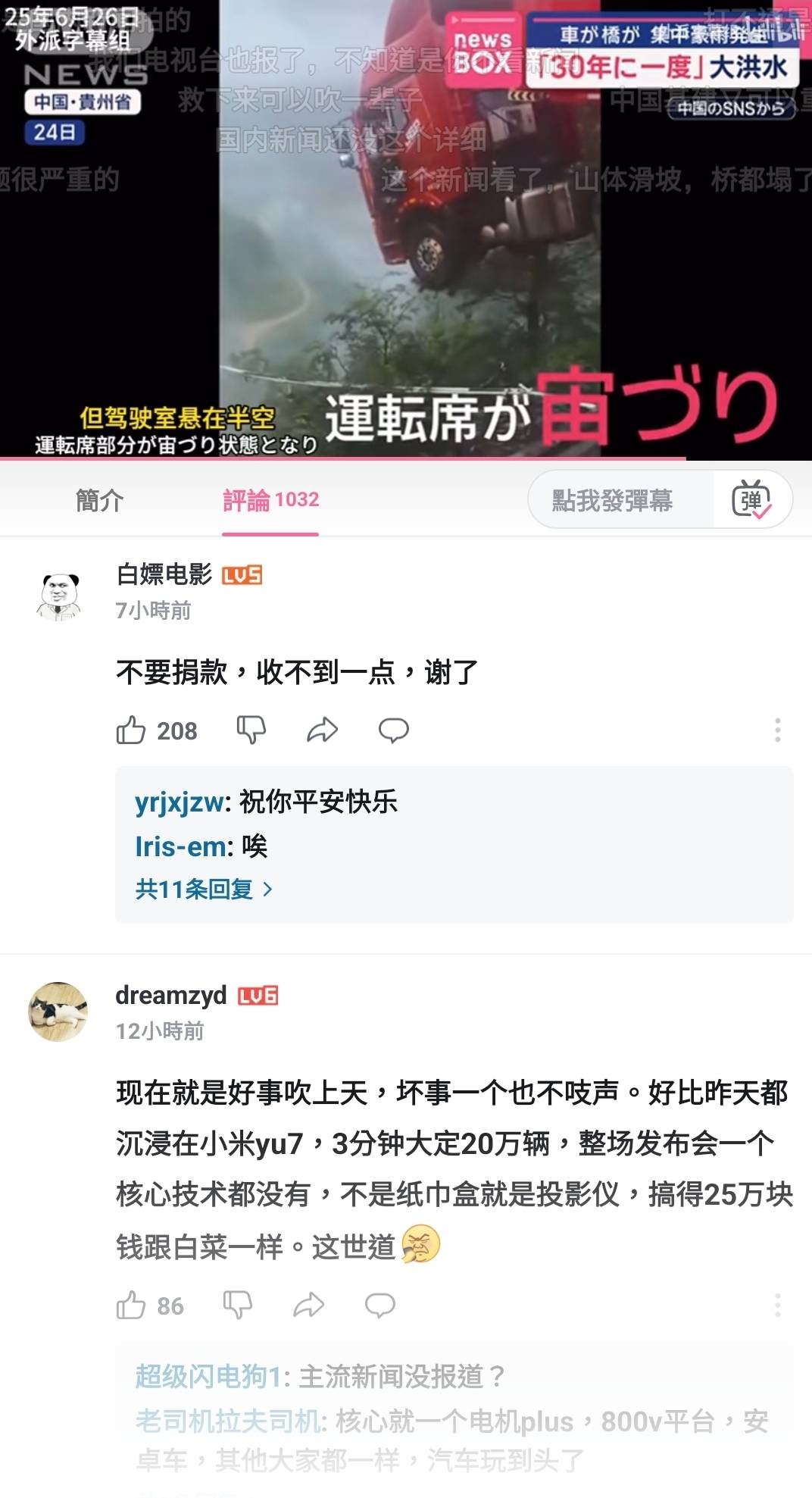812x1498 pixels.
Task: Open 超级闪电狗1 user profile link
Action: [208, 1376]
